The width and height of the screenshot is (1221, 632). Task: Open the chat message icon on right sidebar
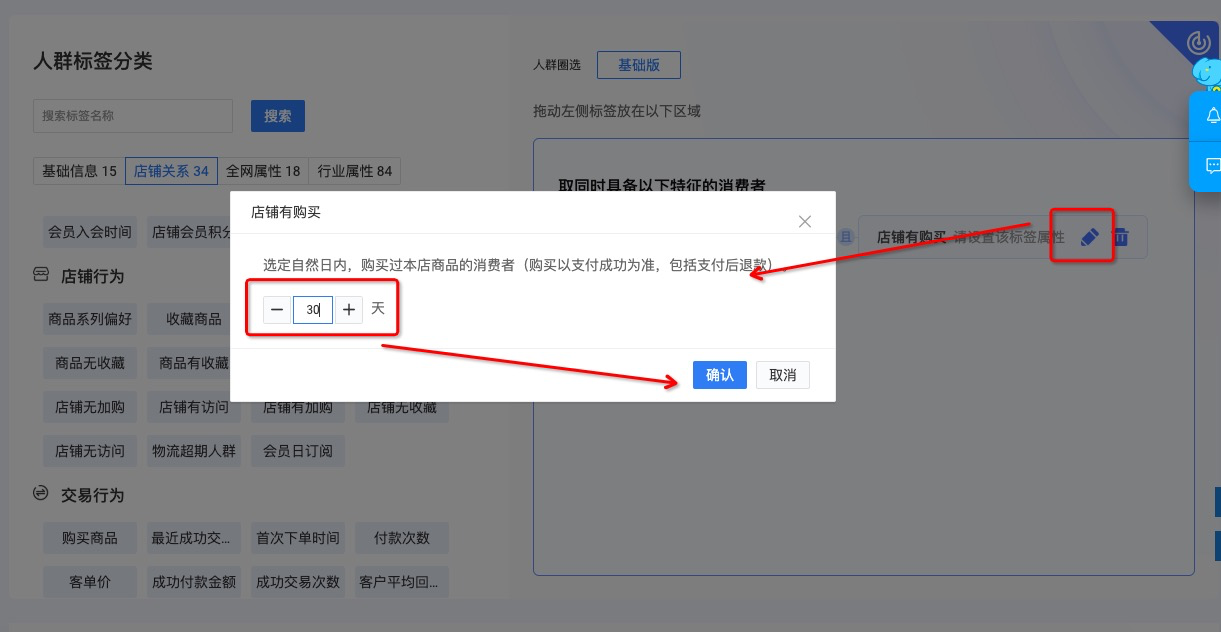(x=1213, y=166)
